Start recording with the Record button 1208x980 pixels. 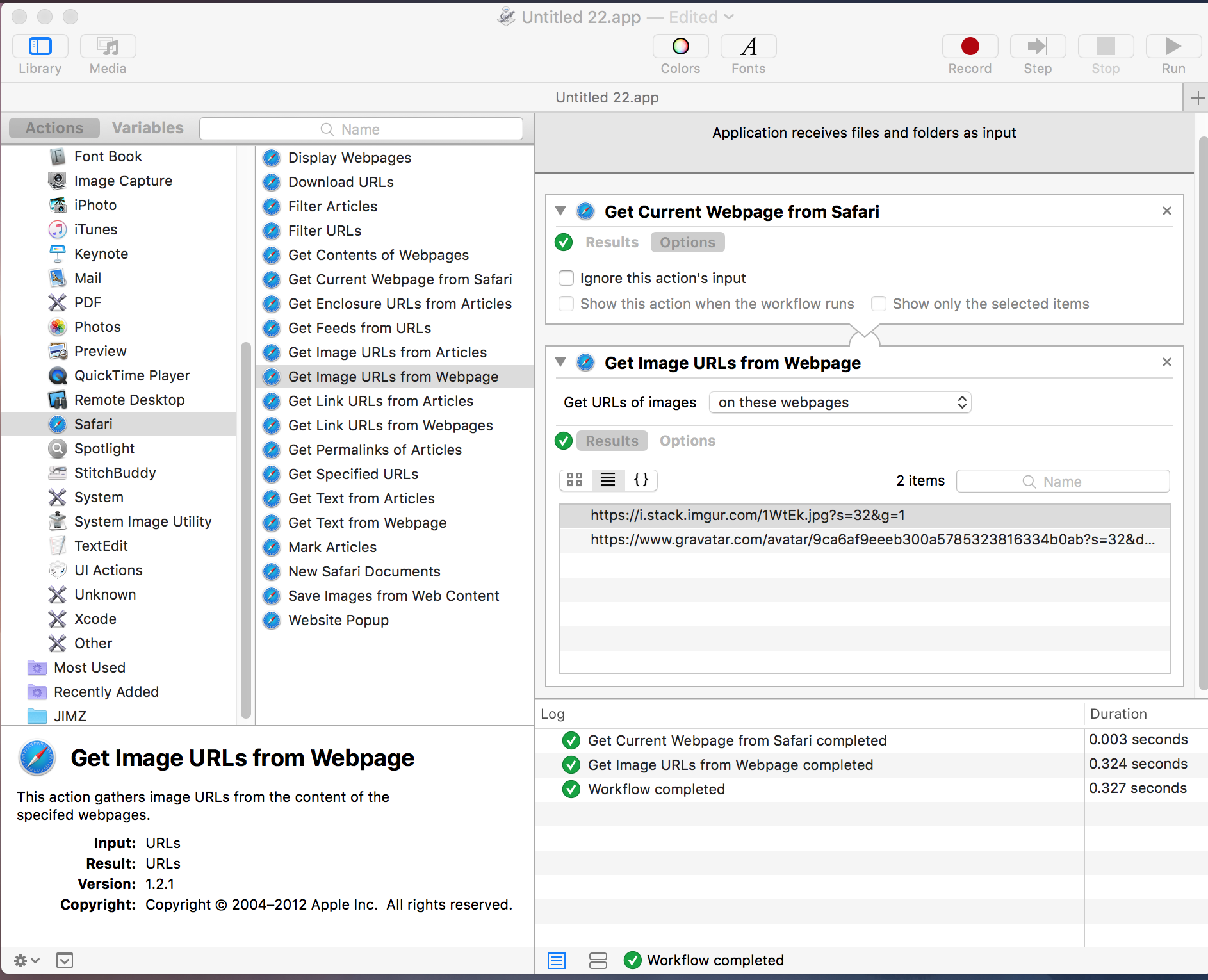click(970, 46)
